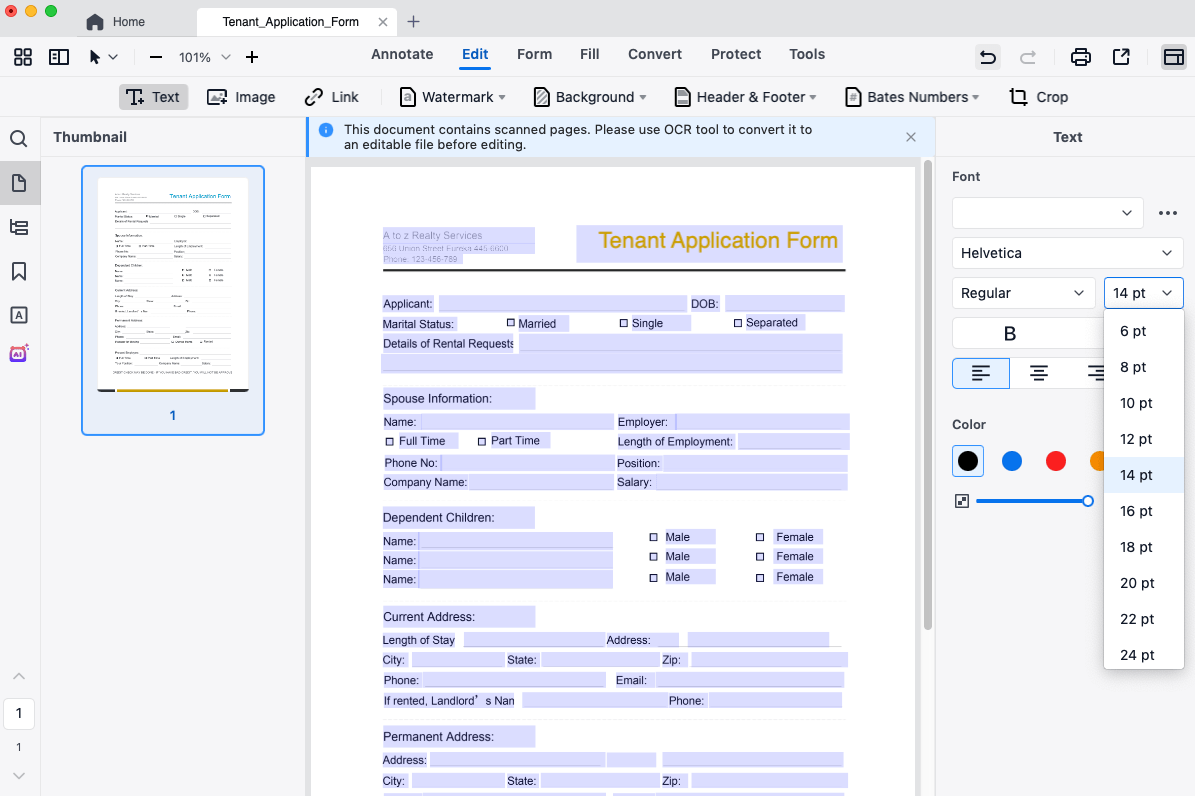The image size is (1195, 796).
Task: Open the annotations sidebar icon
Action: point(19,316)
